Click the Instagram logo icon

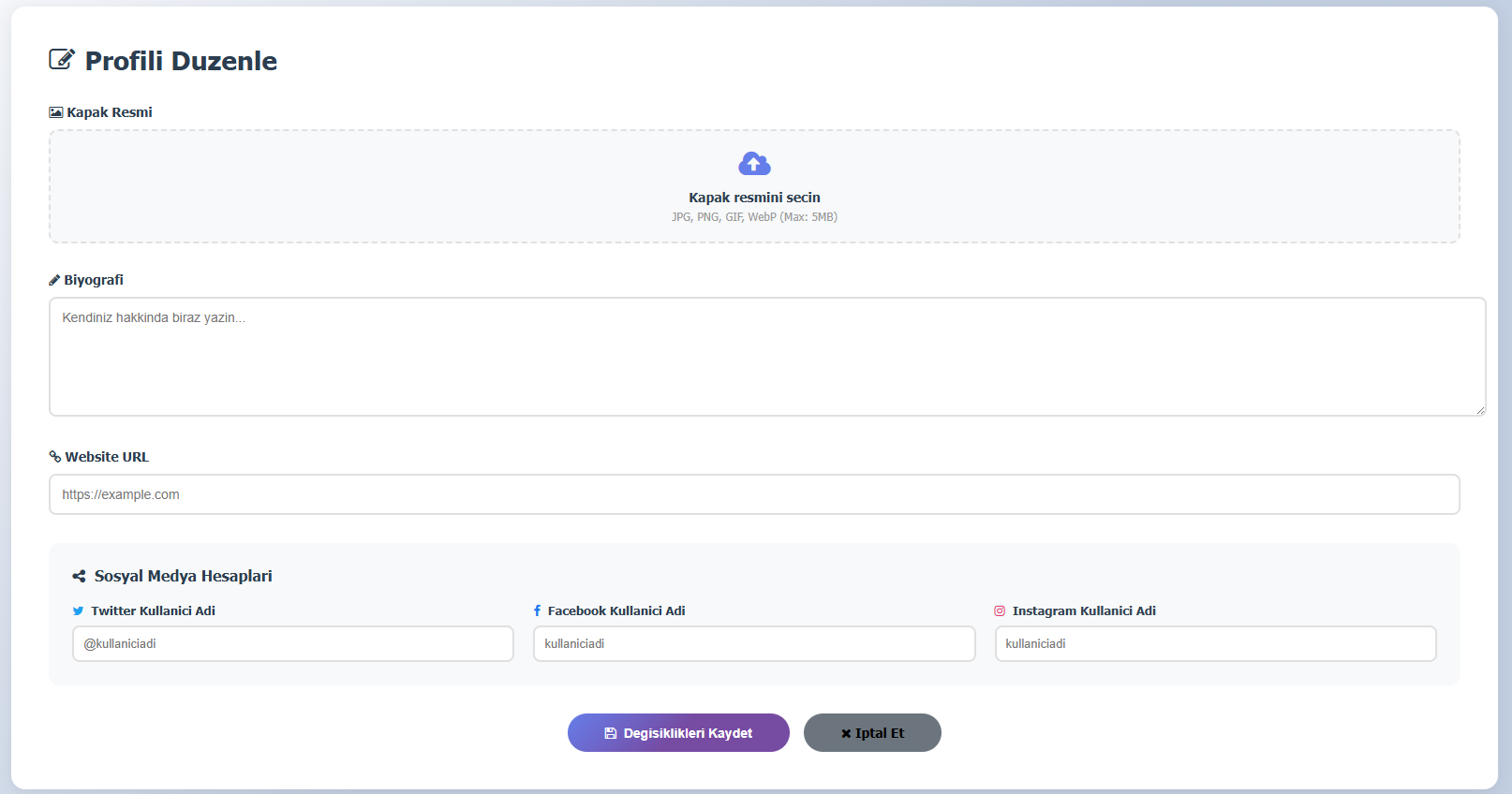pos(1000,610)
